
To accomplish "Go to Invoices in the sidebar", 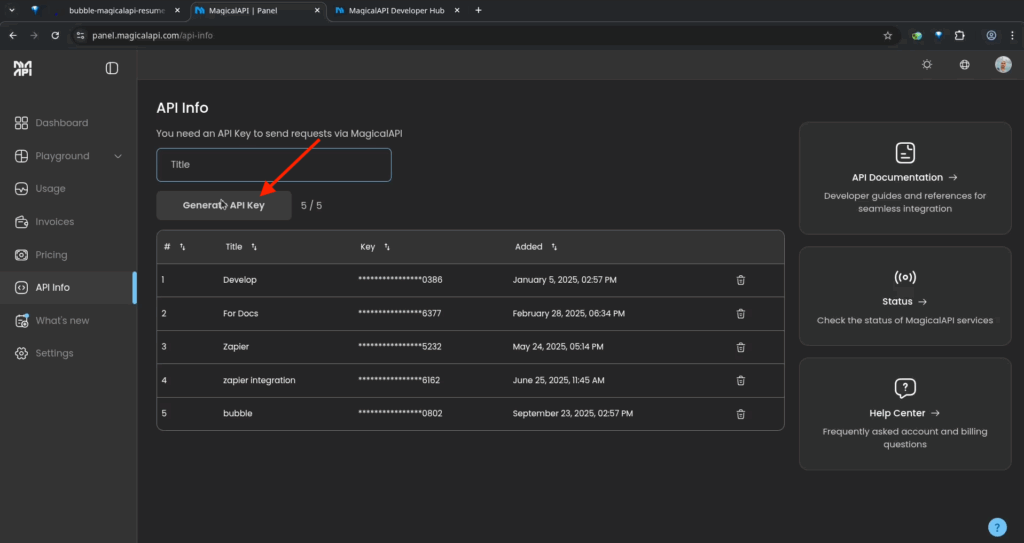I will click(55, 222).
